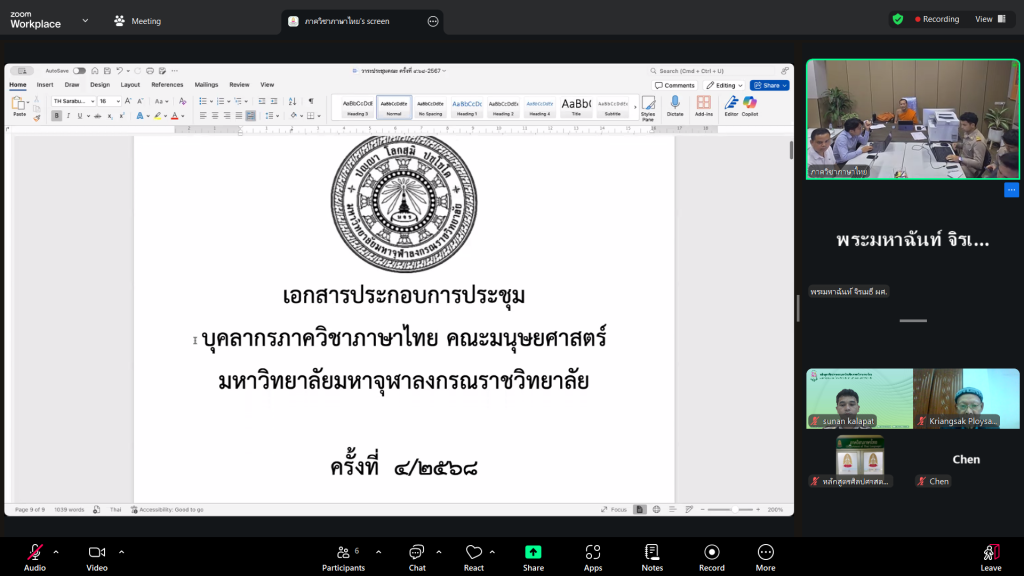
Task: Click the Word zoom level slider
Action: click(x=730, y=509)
